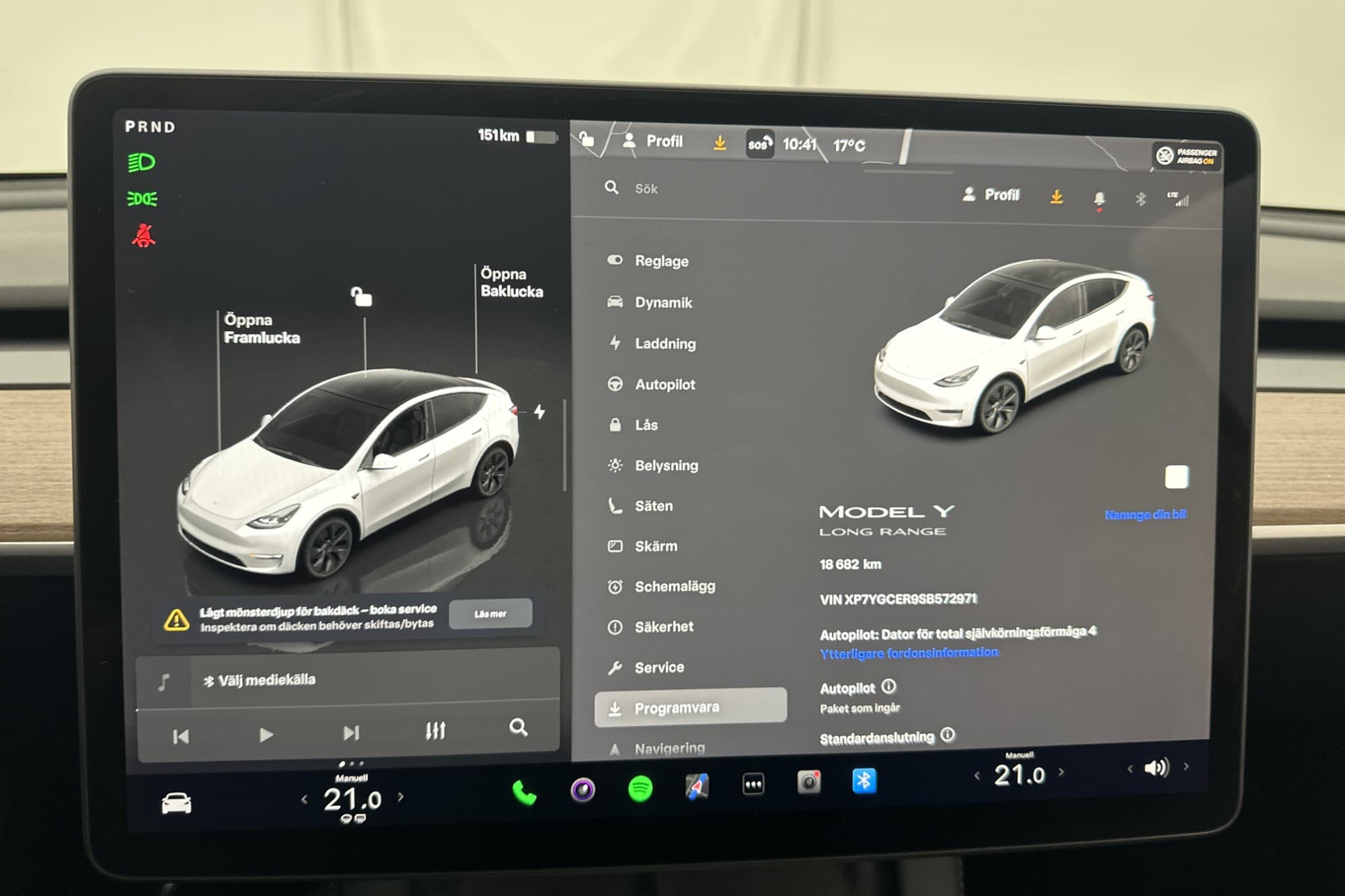
Task: Play the media track
Action: [x=266, y=735]
